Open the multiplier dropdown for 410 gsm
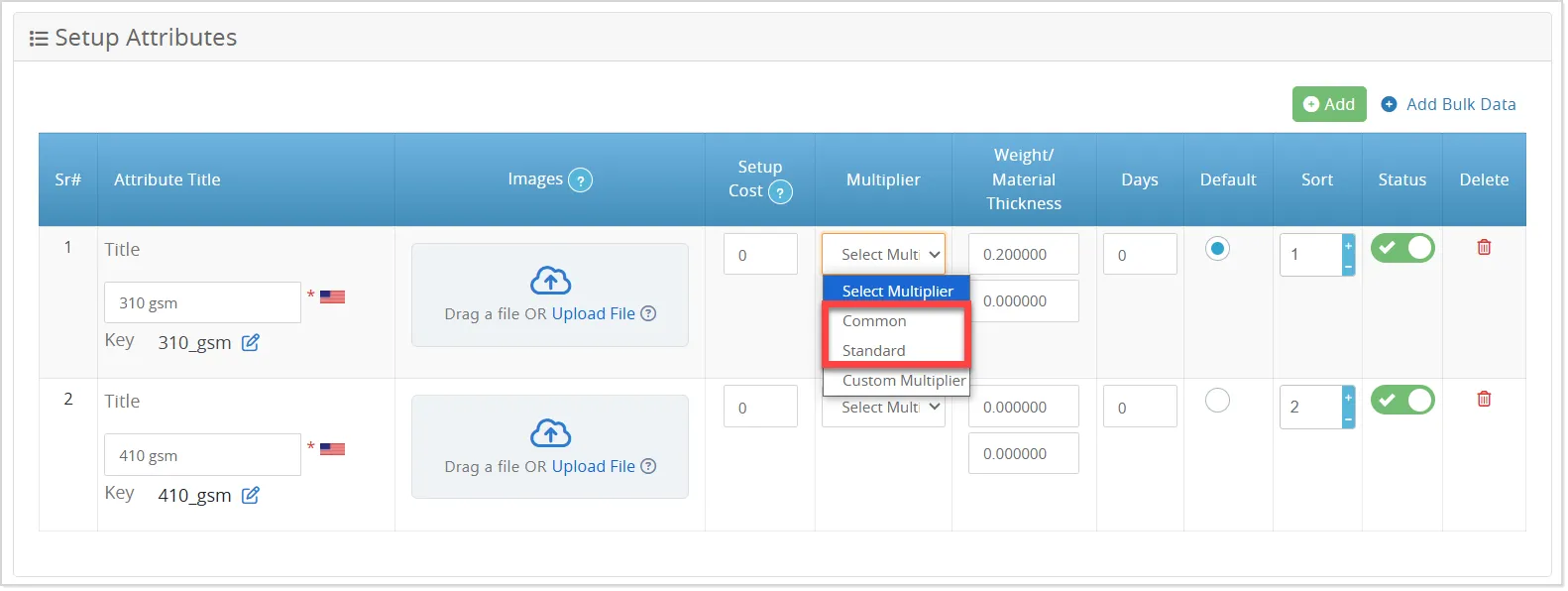 [x=883, y=408]
